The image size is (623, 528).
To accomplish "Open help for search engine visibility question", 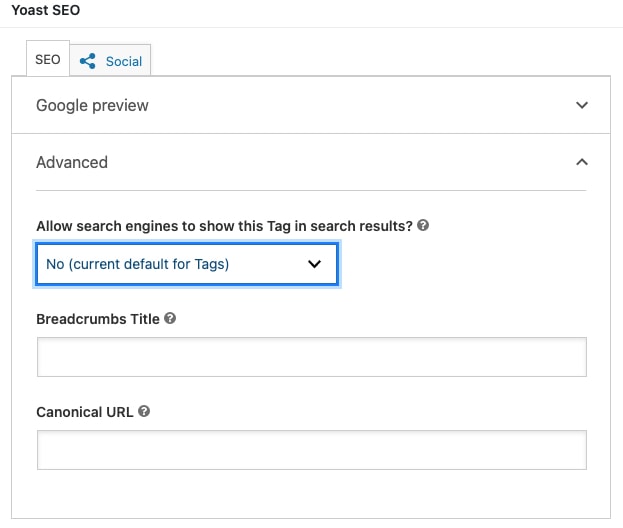I will tap(423, 226).
